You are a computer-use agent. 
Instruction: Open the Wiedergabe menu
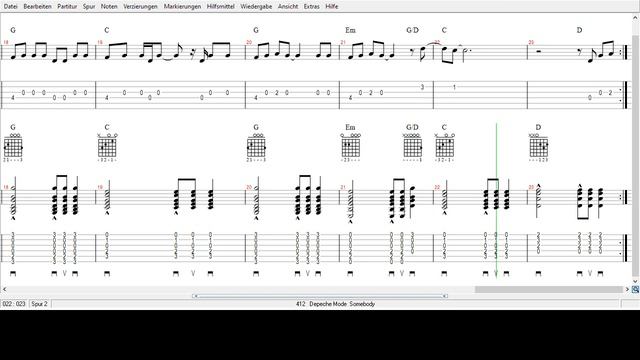coord(256,7)
